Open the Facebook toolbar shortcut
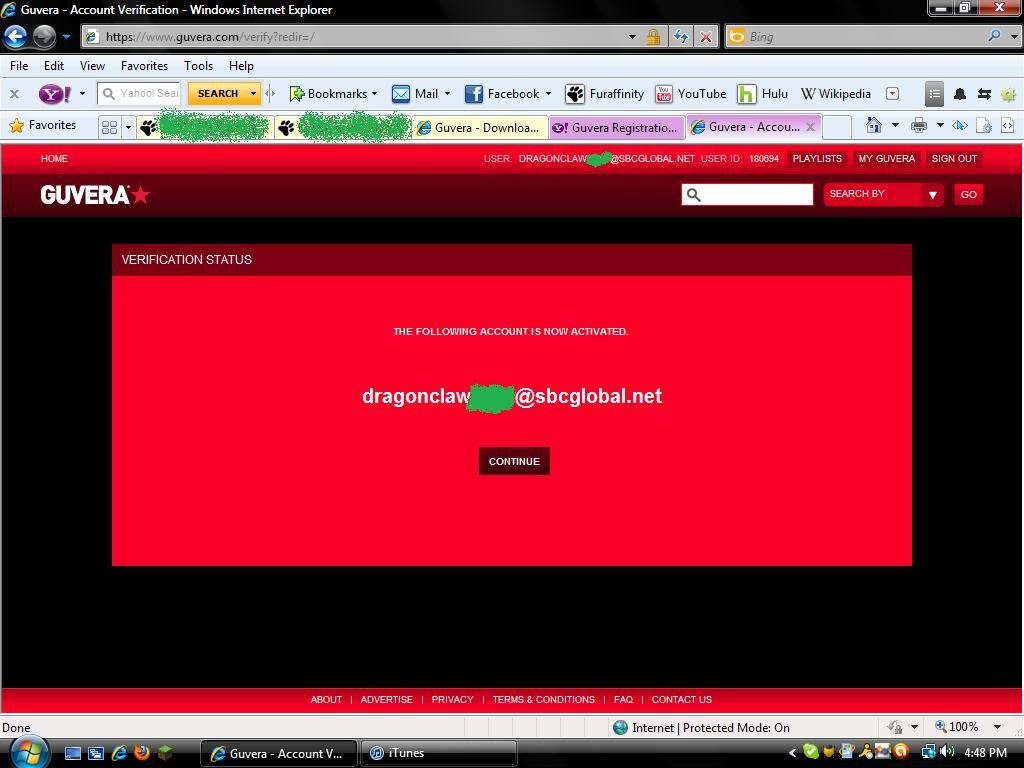 click(502, 93)
